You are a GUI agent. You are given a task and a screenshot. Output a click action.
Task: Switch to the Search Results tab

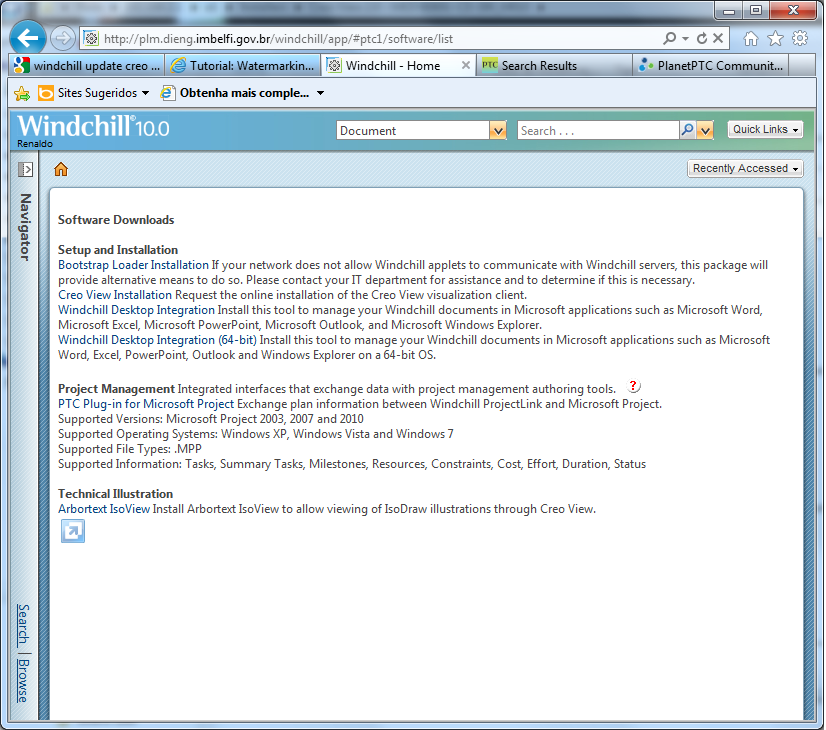tap(554, 65)
